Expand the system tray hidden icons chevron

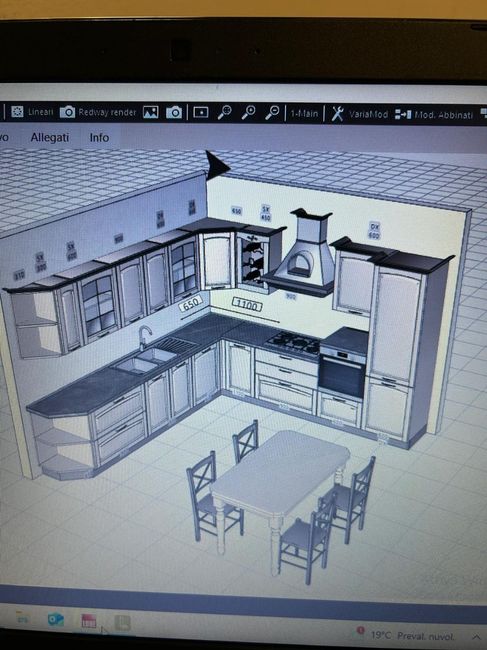[476, 636]
